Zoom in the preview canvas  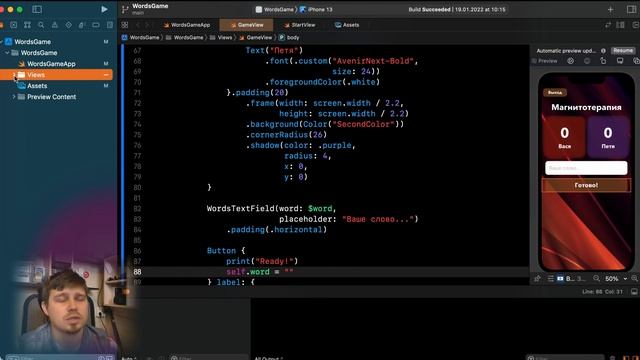[x=634, y=278]
